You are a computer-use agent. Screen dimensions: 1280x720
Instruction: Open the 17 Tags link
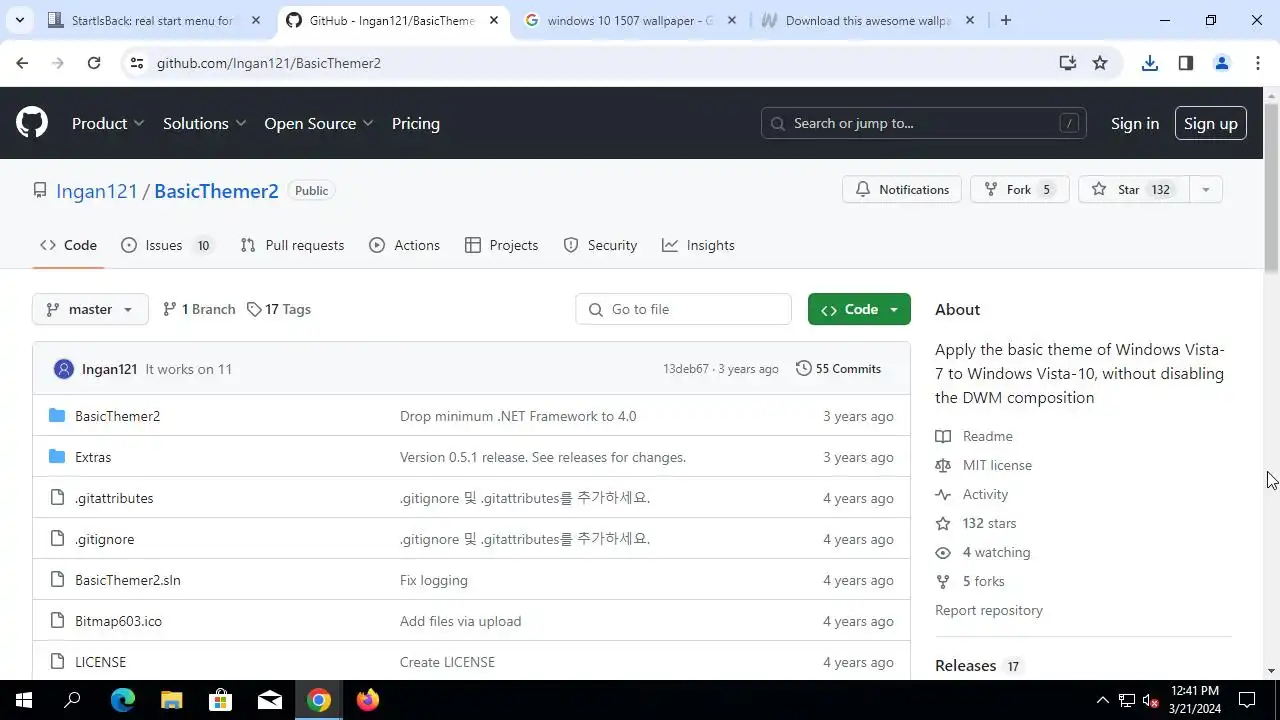279,309
